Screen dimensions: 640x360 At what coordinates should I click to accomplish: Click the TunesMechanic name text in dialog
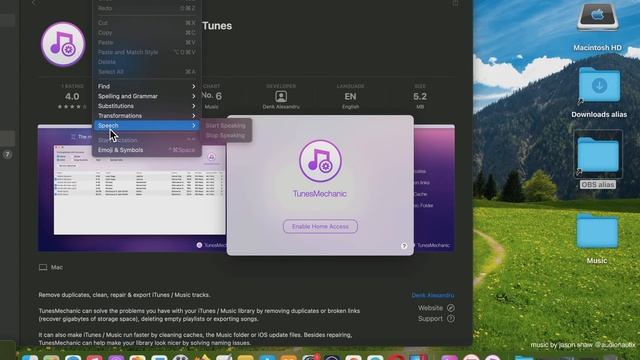320,194
